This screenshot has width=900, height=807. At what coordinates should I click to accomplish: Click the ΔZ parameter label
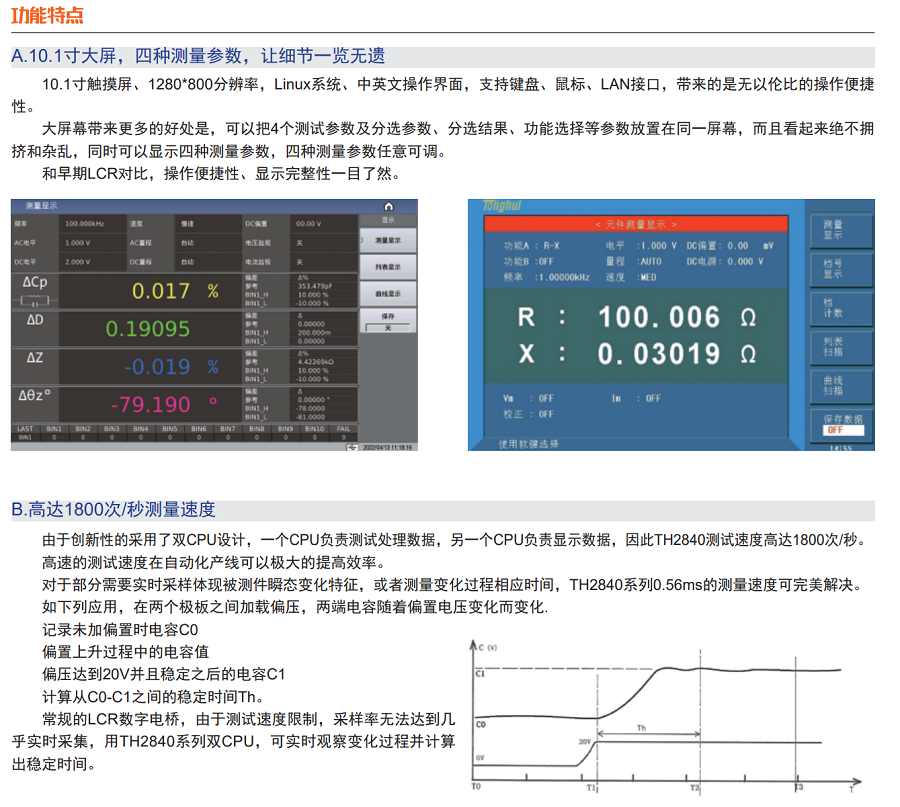tap(35, 357)
